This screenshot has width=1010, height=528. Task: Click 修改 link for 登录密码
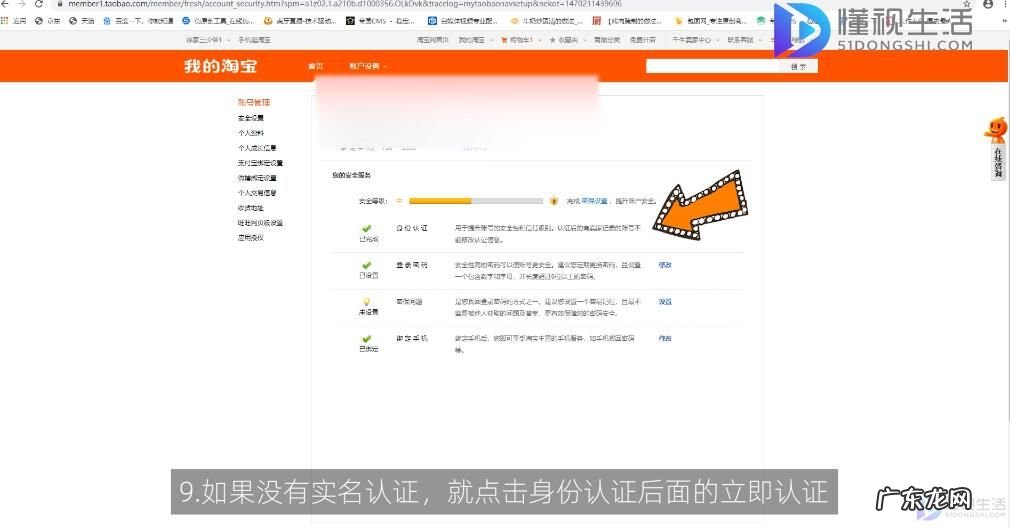point(665,265)
